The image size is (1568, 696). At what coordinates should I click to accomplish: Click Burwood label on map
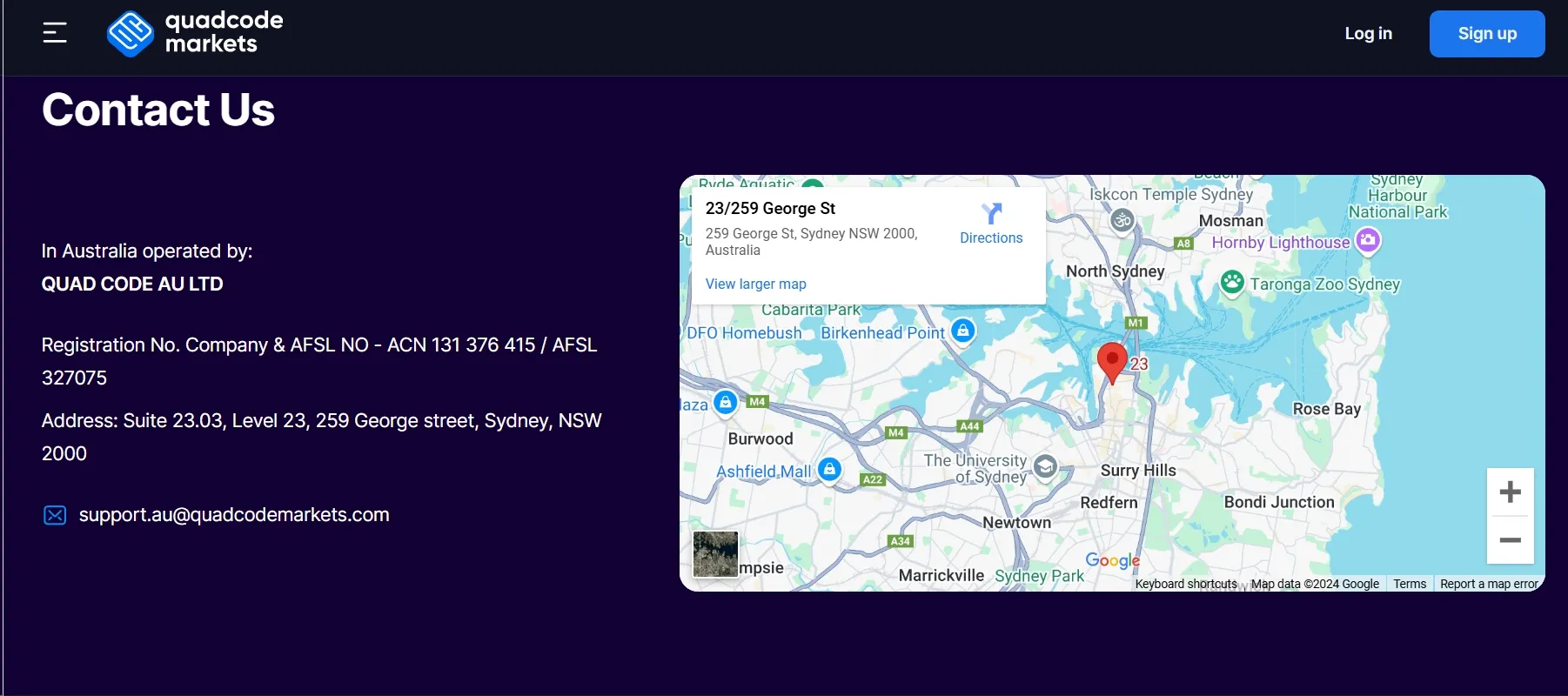[761, 439]
